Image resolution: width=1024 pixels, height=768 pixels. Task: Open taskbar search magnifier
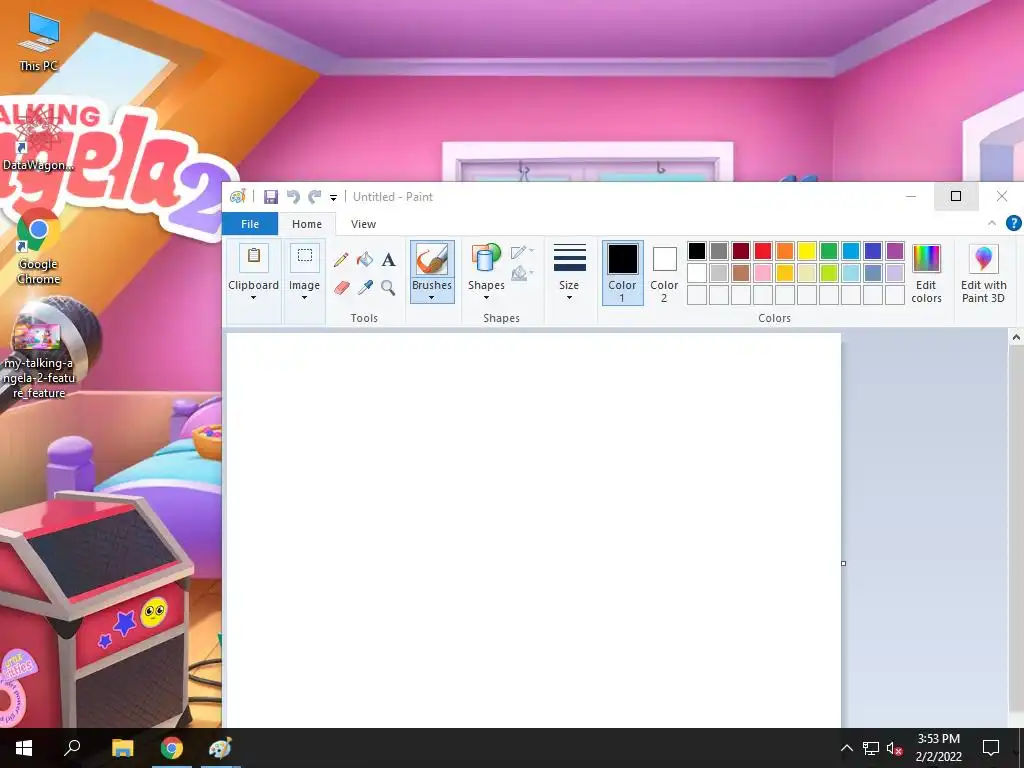tap(72, 748)
